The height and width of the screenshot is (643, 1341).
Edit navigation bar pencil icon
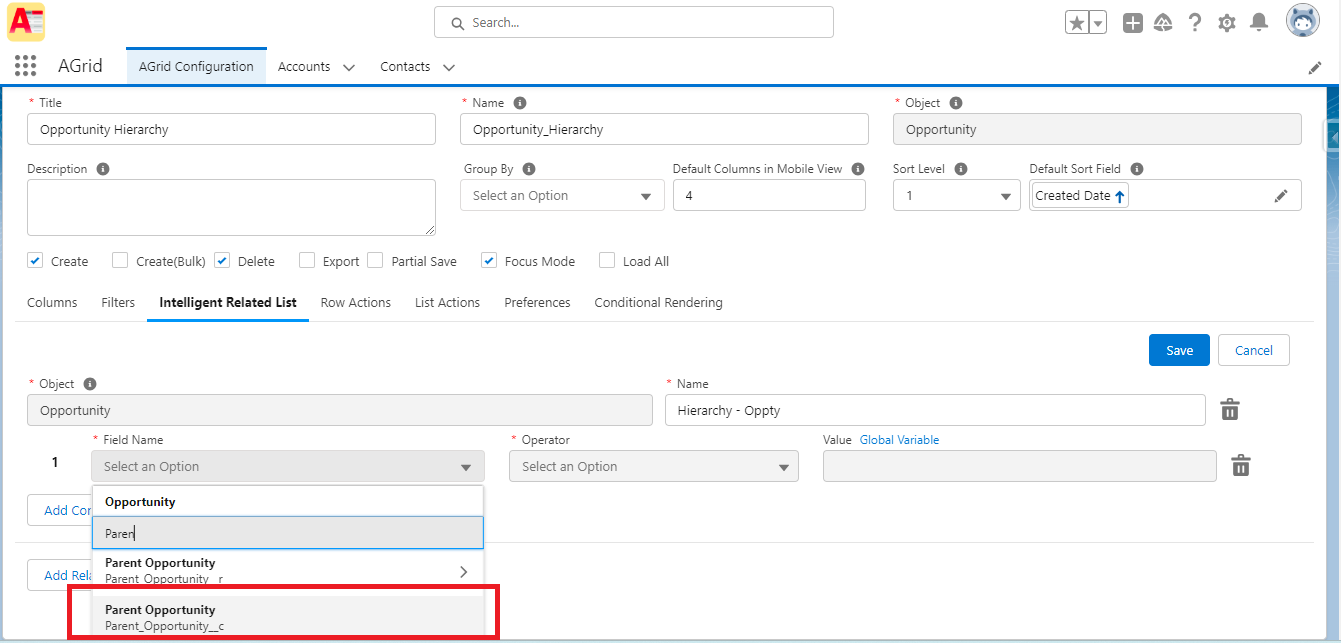coord(1315,68)
